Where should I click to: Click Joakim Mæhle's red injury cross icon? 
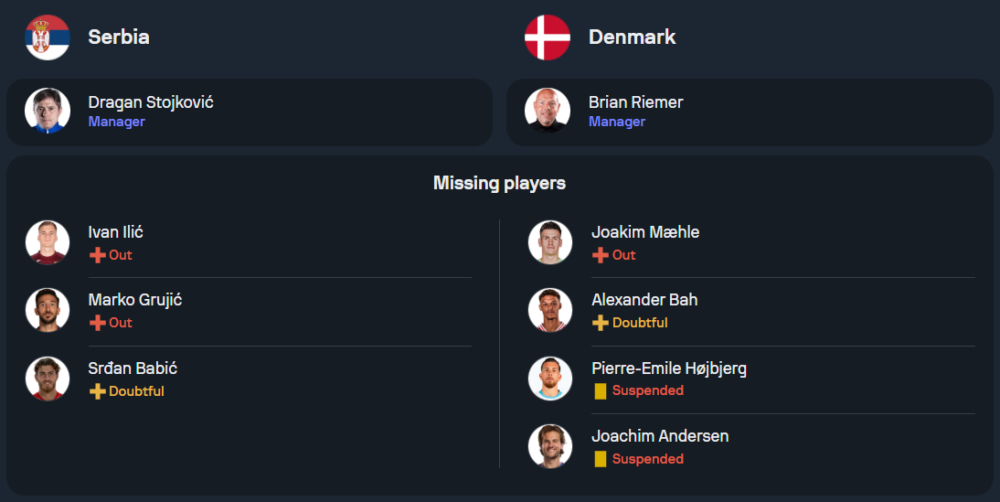pos(600,255)
